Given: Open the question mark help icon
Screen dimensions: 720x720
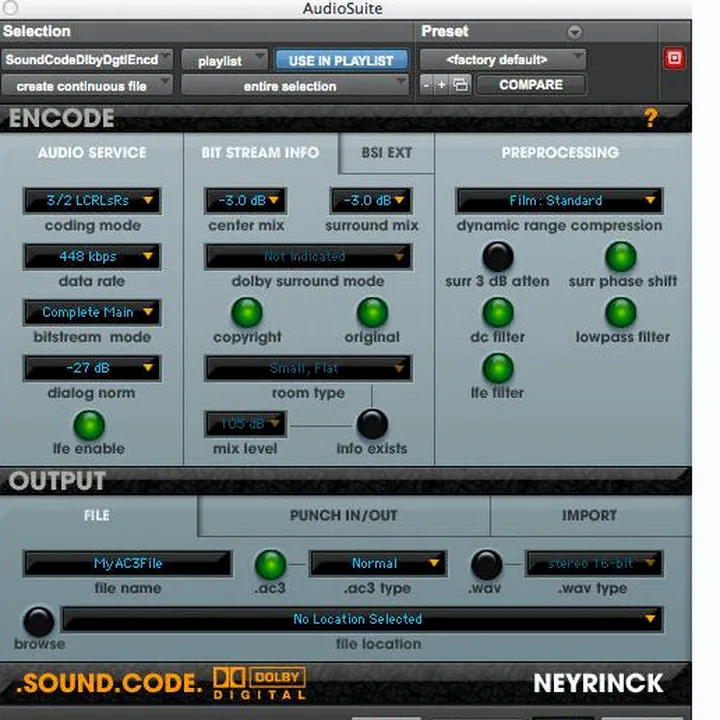Looking at the screenshot, I should (650, 118).
